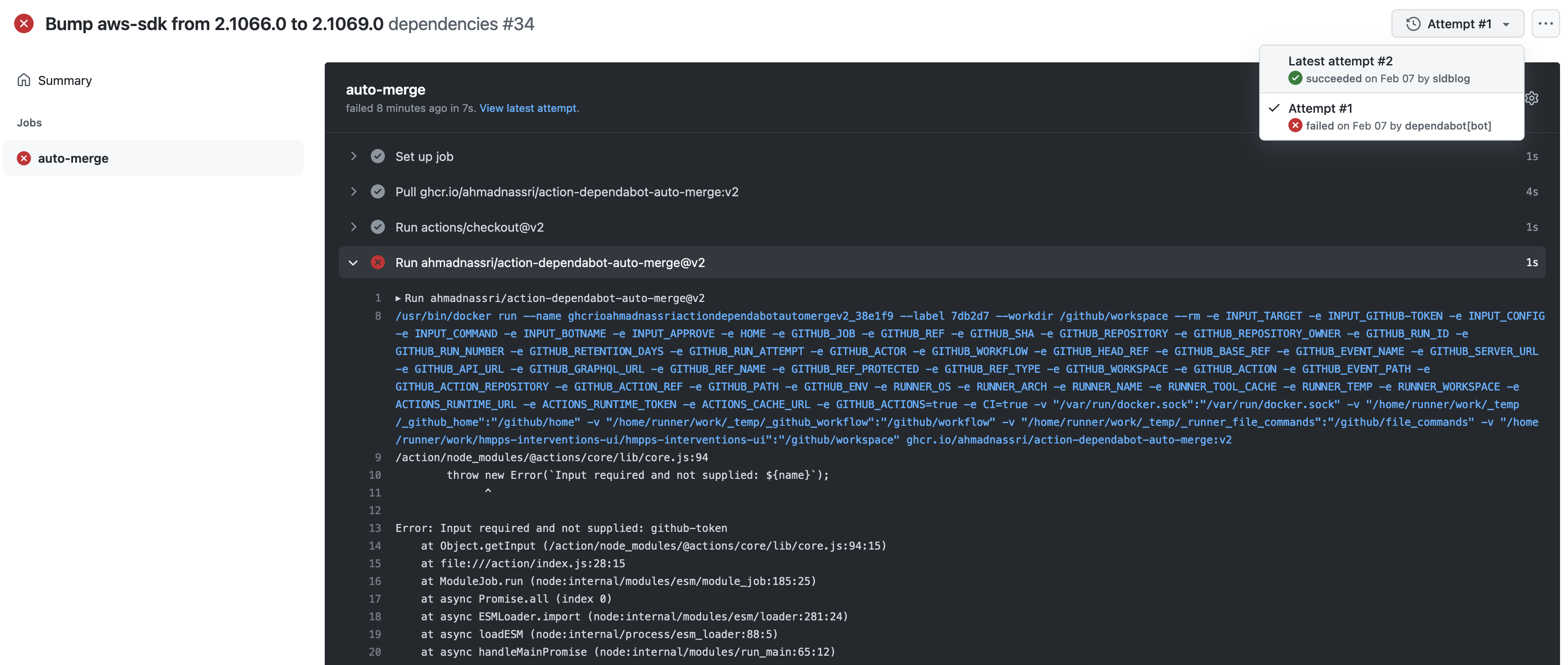The height and width of the screenshot is (665, 1568).
Task: Click the failed status icon beside the run title
Action: click(x=24, y=23)
